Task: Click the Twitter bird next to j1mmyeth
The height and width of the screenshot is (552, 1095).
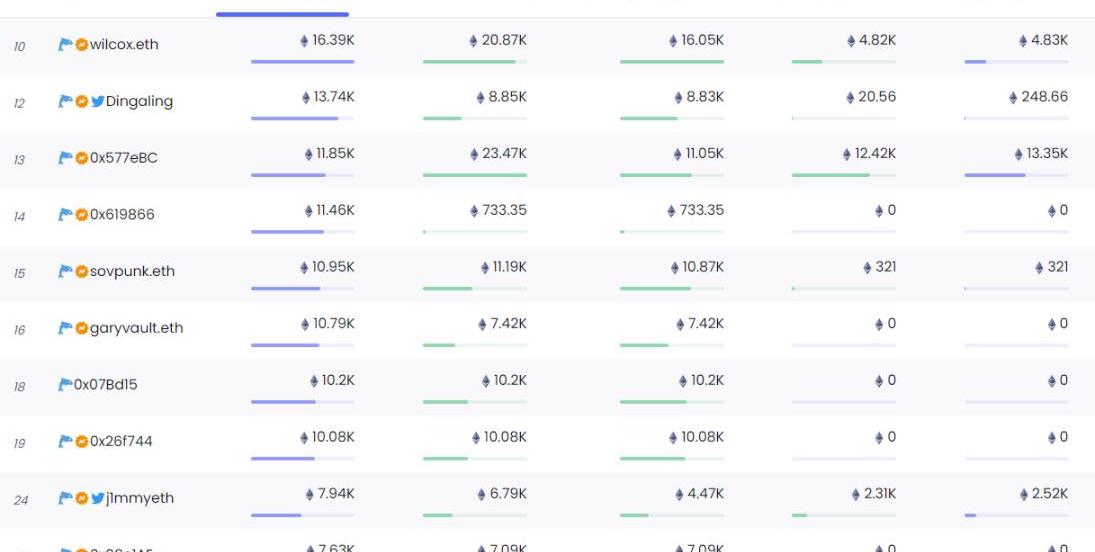Action: pyautogui.click(x=97, y=498)
